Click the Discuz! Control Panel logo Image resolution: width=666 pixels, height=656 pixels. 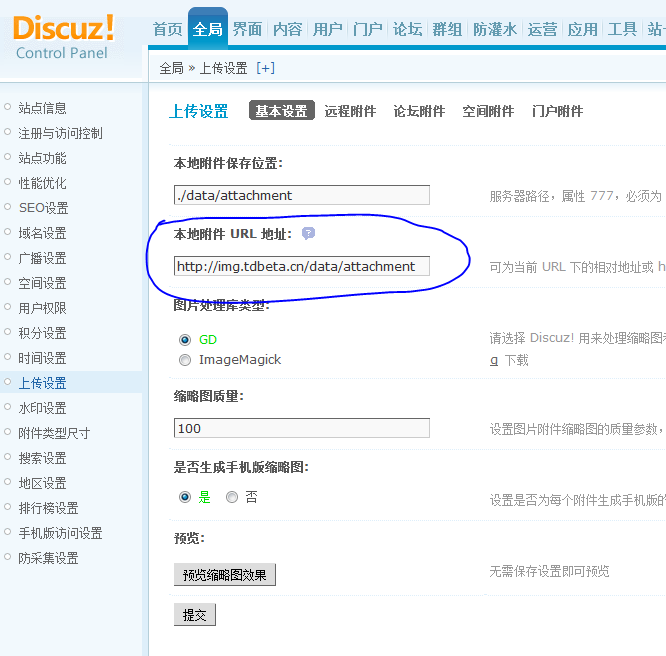[x=63, y=36]
